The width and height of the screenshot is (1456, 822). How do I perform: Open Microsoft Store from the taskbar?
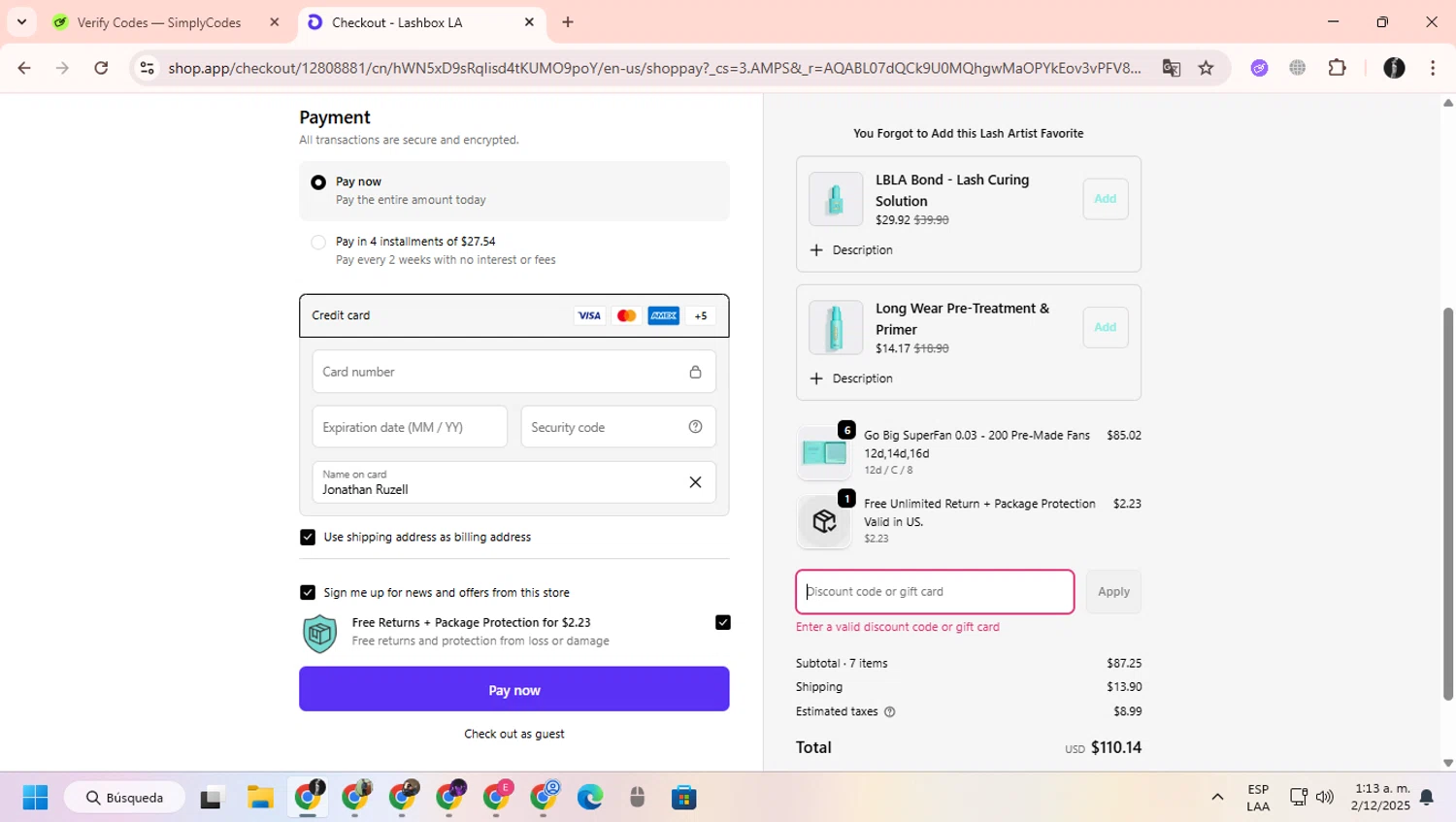[684, 798]
